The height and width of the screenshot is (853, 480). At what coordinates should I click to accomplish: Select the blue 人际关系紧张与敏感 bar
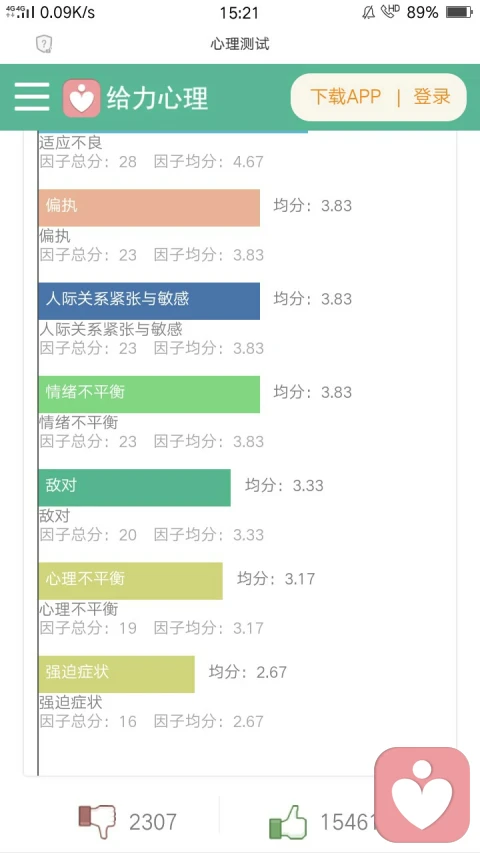point(149,301)
